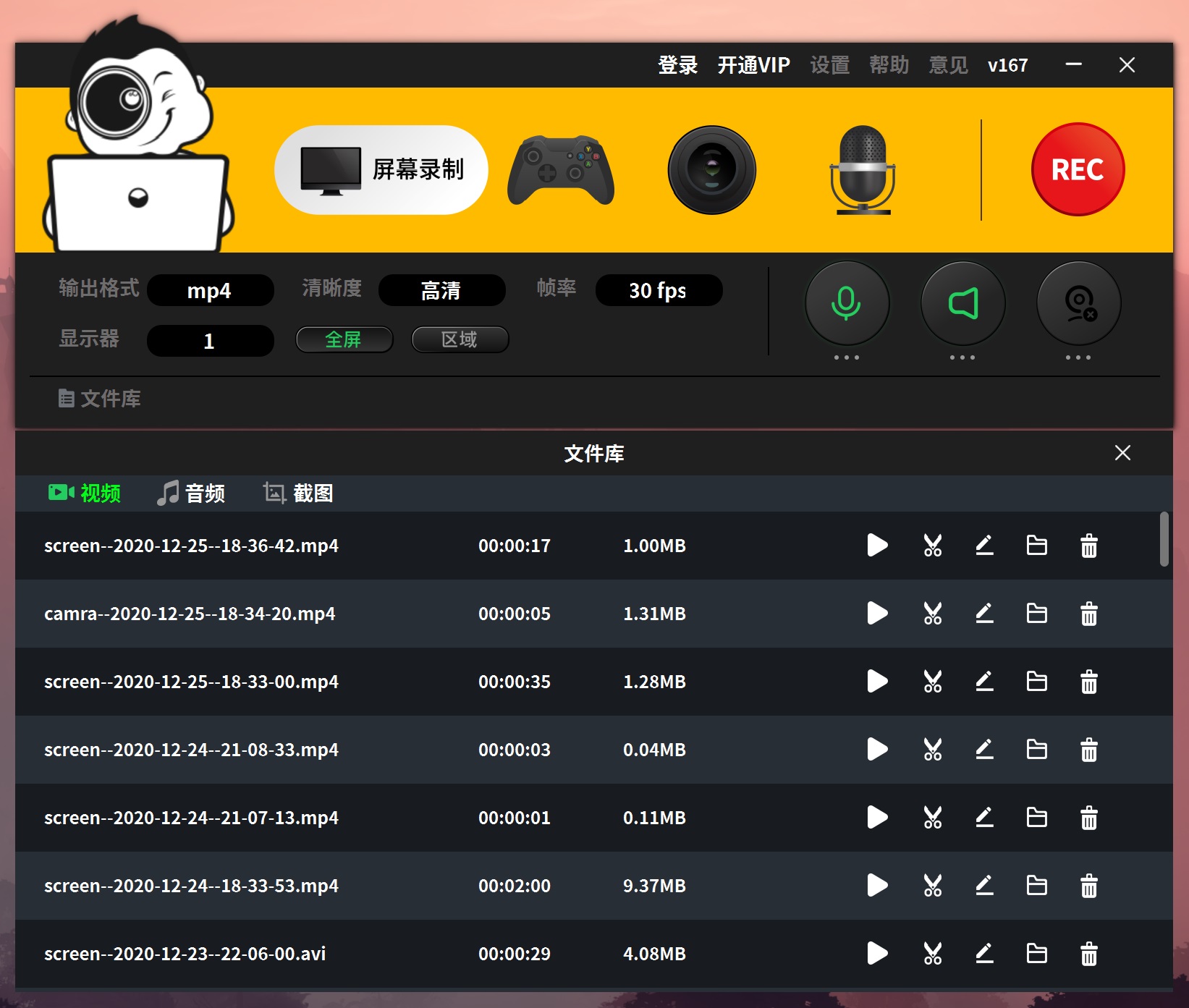Delete screen--2020-12-24--21-07-13.mp4 with trash icon

[1088, 818]
